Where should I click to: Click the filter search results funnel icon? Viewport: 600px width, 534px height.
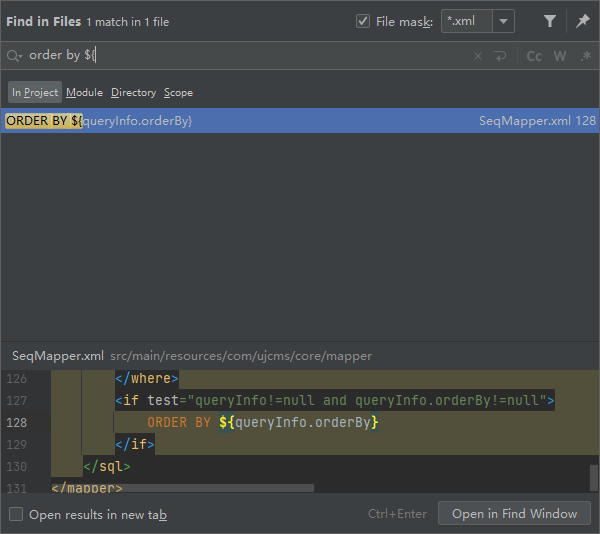coord(549,21)
